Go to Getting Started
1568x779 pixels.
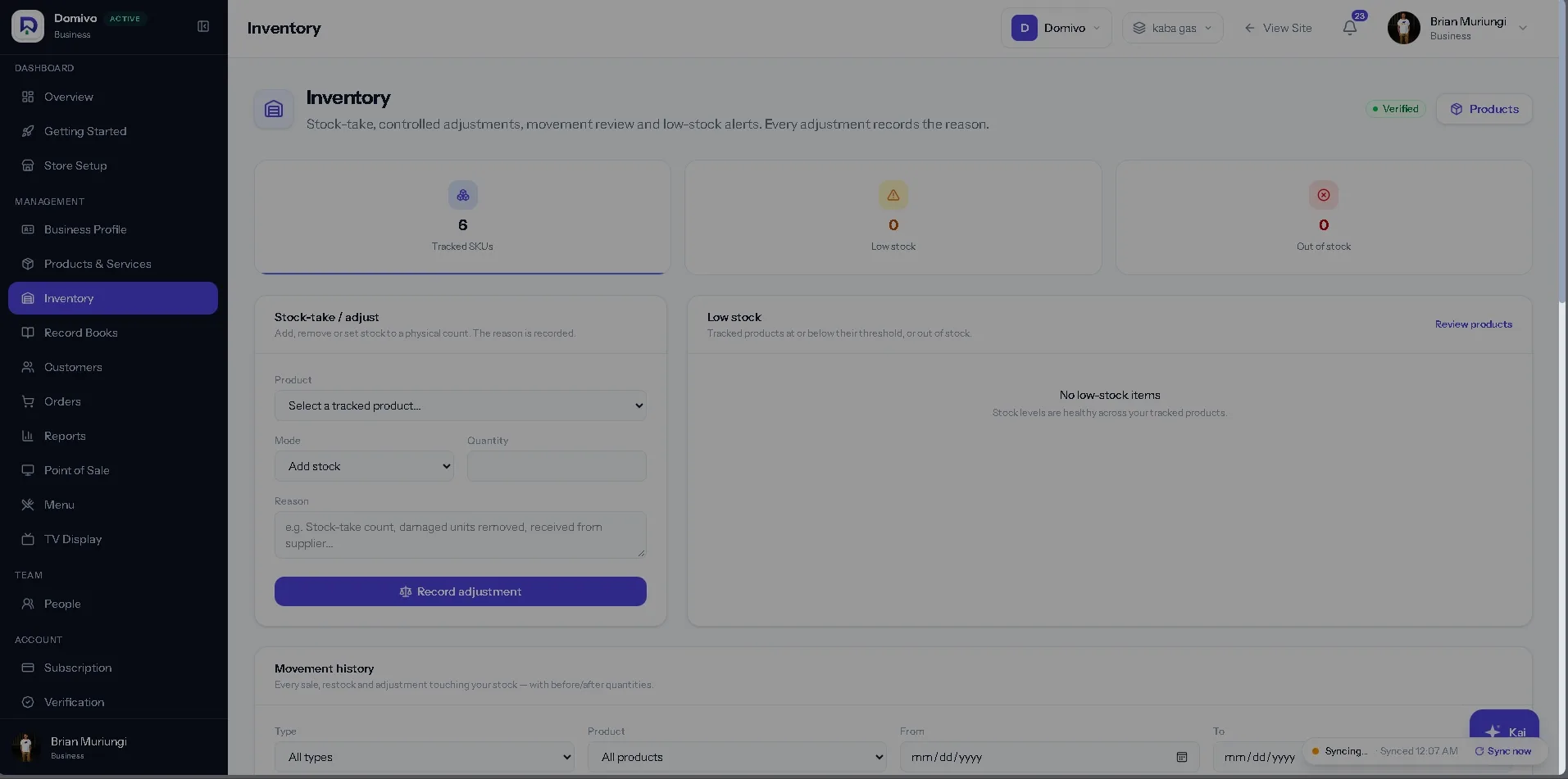(113, 131)
